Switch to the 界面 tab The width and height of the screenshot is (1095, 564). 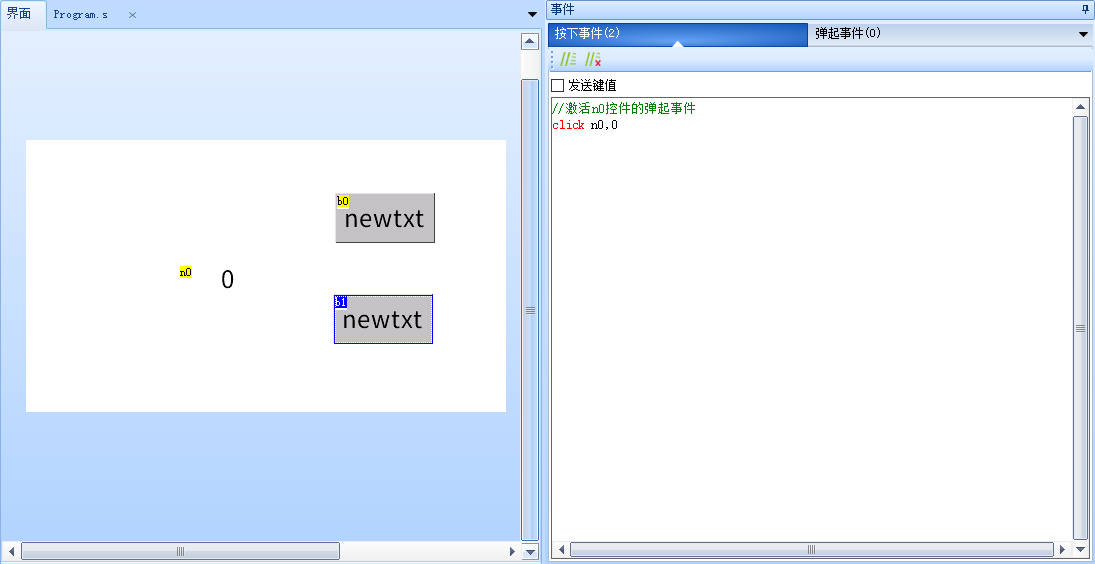tap(20, 14)
